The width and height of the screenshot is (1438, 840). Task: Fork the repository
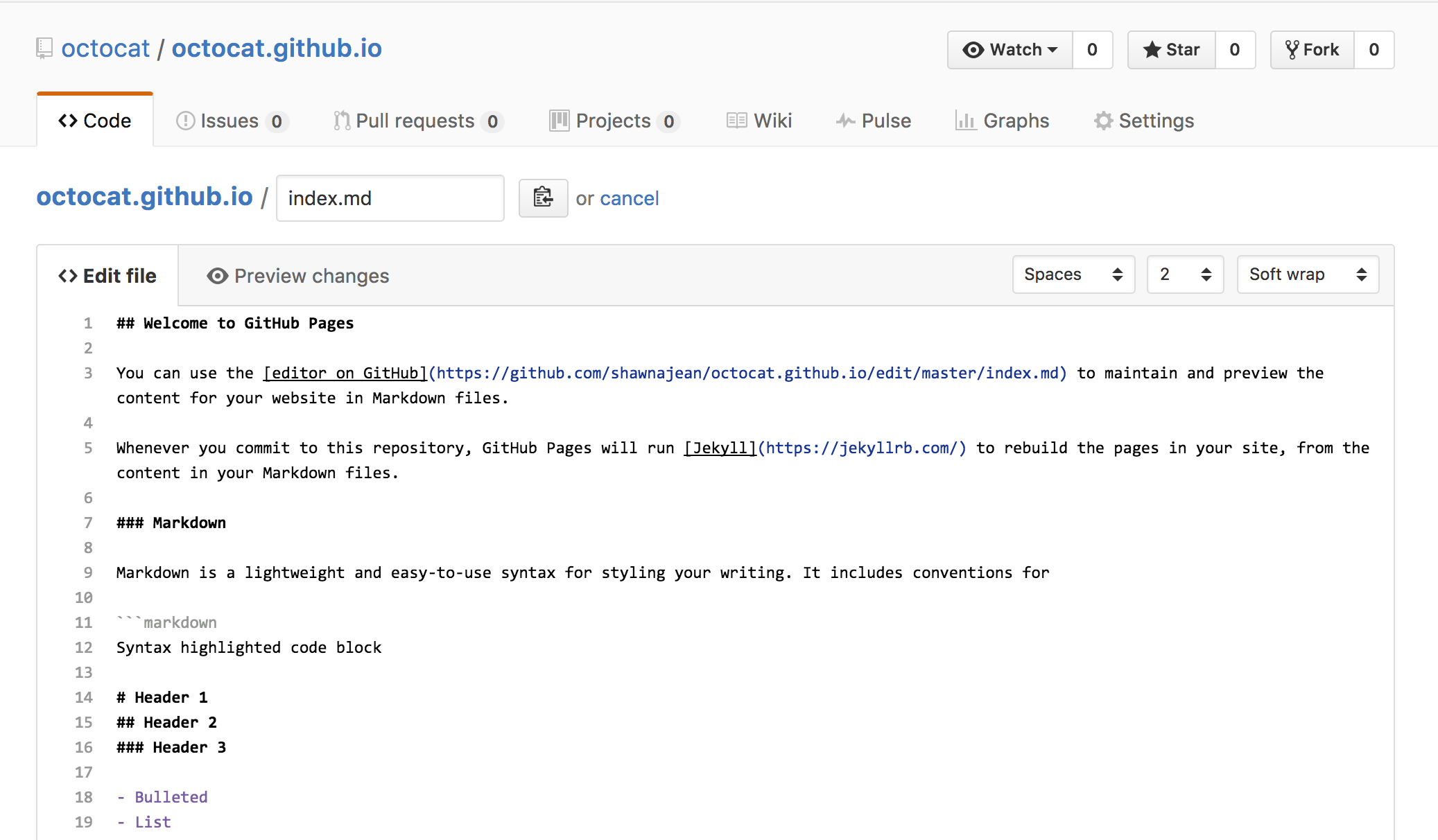1313,50
